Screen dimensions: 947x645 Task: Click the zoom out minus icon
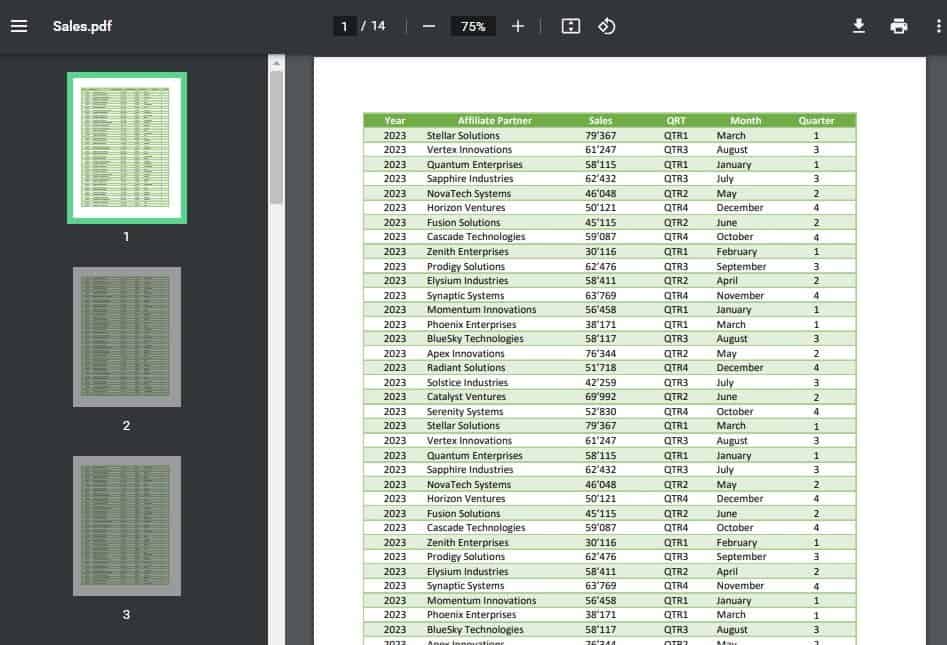pyautogui.click(x=429, y=26)
